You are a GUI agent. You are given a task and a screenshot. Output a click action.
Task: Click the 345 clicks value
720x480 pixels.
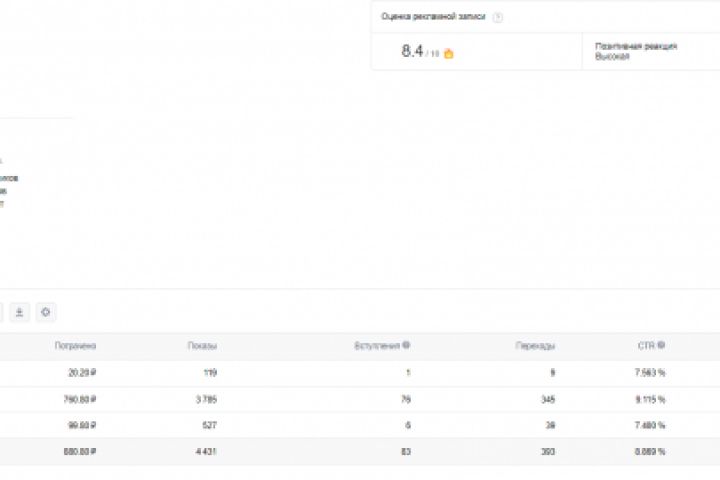[x=547, y=398]
